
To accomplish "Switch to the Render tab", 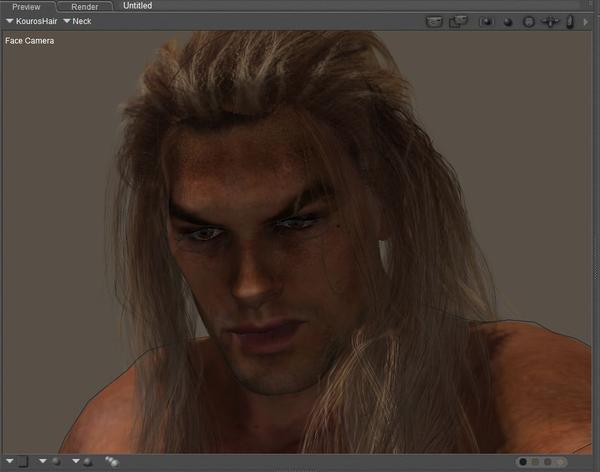I will (85, 7).
